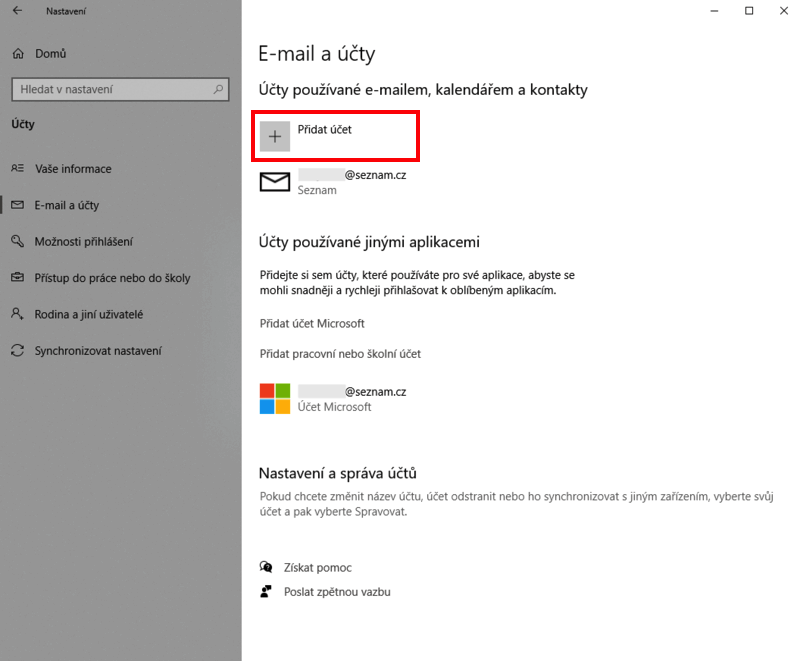Click the Microsoft logo account icon

point(275,399)
